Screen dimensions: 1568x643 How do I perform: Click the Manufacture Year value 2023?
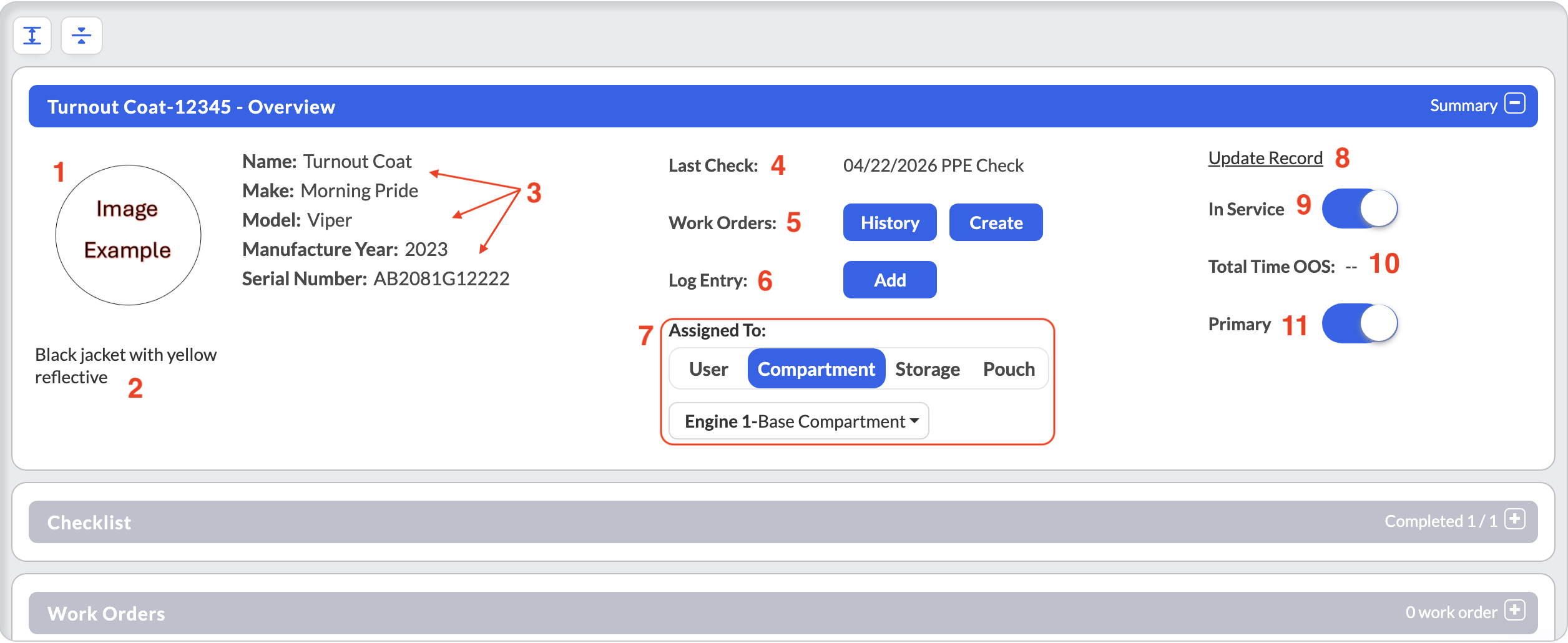coord(426,249)
